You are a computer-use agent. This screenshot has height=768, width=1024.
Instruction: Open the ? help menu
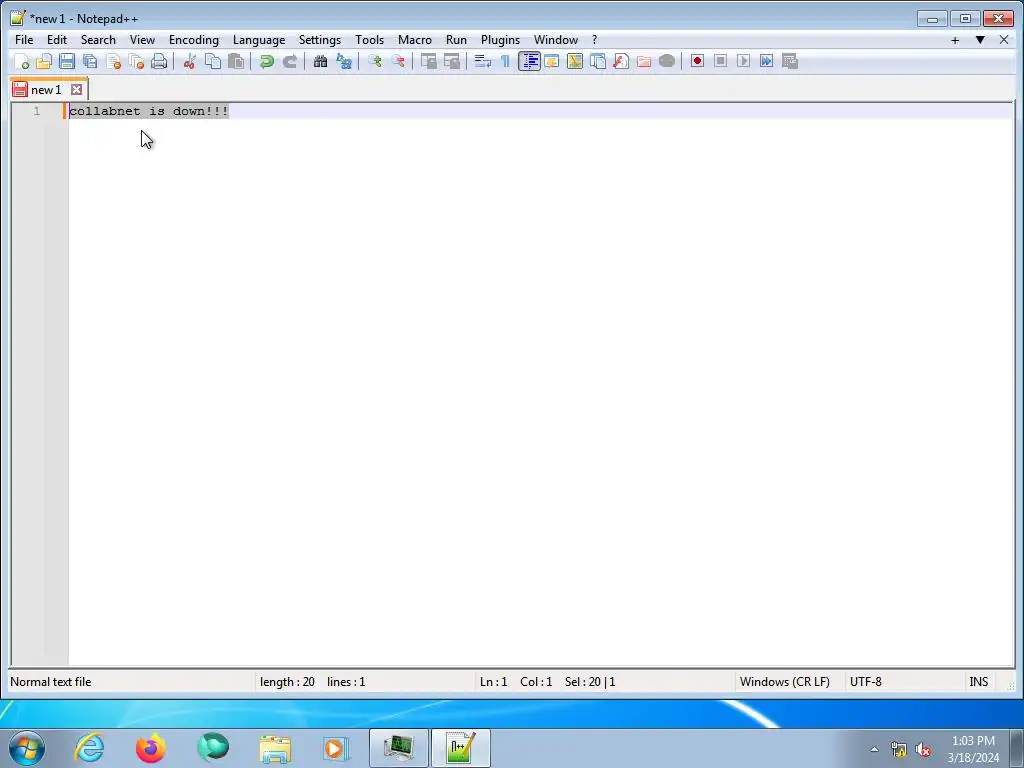coord(594,40)
